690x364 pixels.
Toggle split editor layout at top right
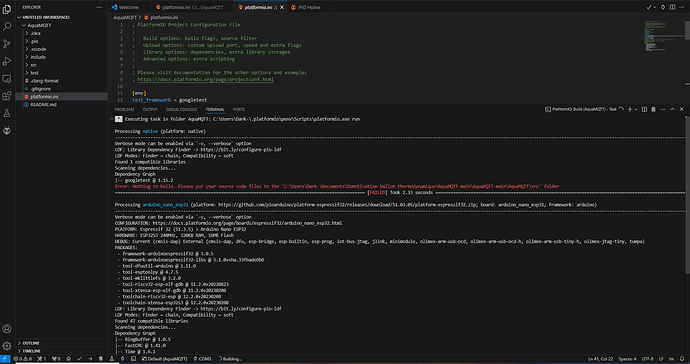[672, 7]
